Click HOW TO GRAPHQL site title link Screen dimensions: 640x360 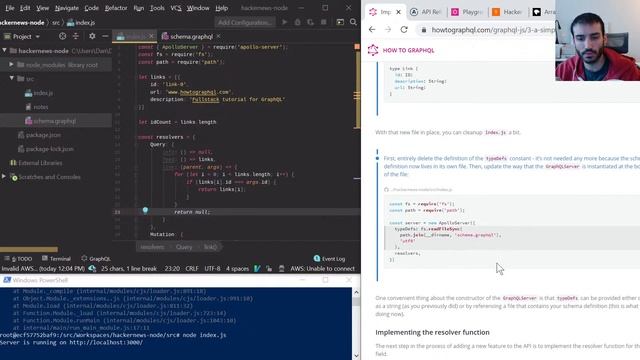point(408,50)
